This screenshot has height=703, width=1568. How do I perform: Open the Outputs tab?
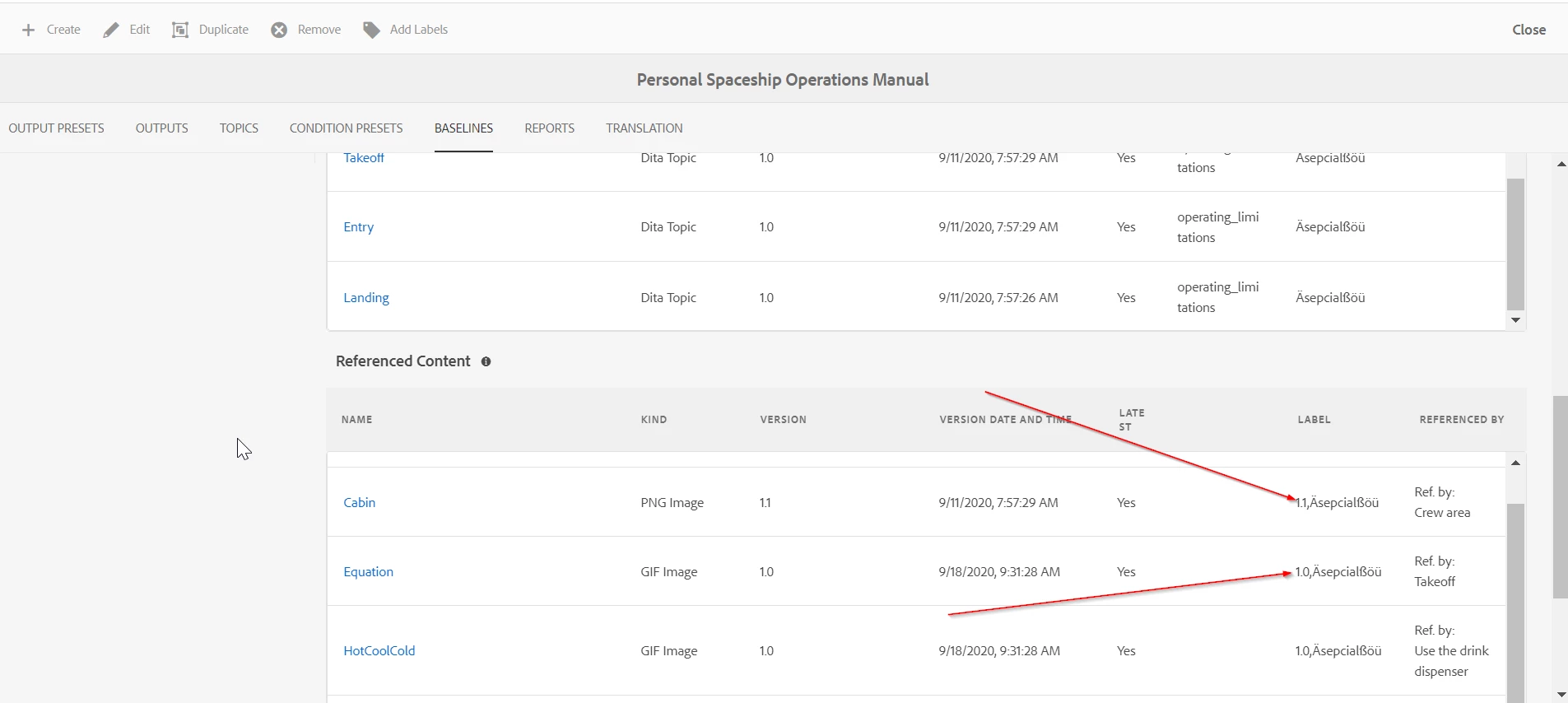pyautogui.click(x=161, y=128)
